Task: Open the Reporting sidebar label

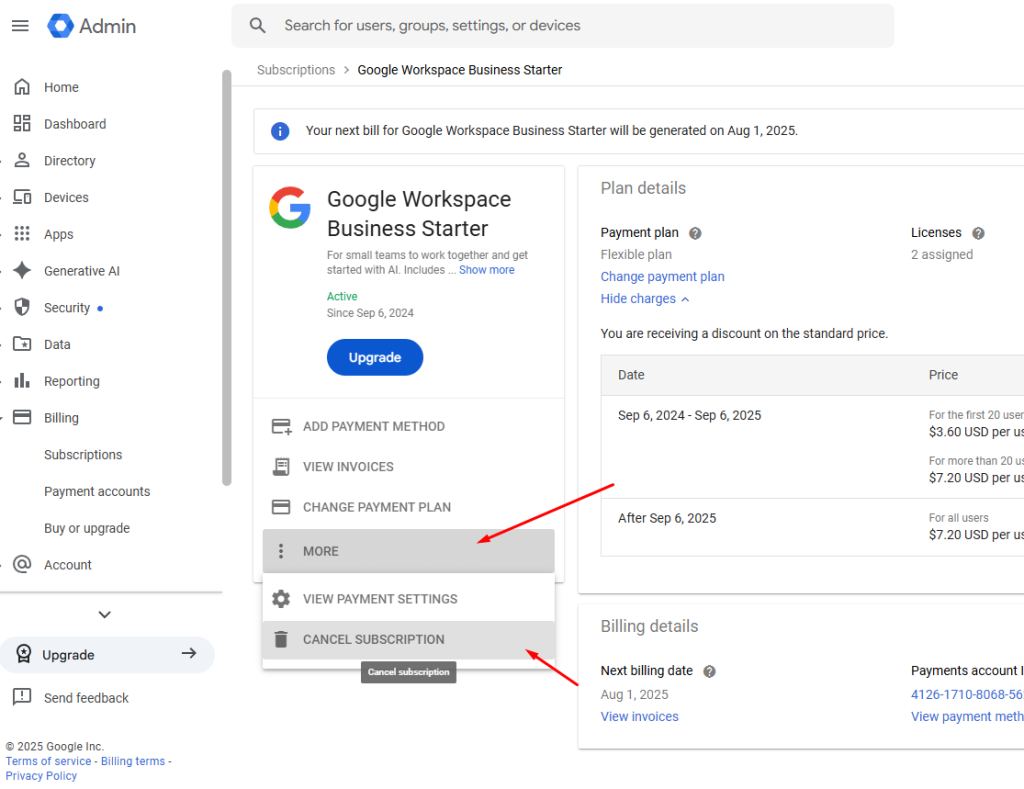Action: 72,381
